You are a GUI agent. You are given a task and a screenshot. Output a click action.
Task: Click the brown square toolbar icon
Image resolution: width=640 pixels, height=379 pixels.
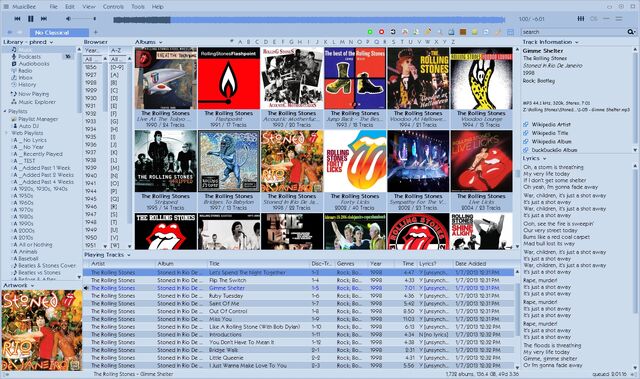point(463,32)
